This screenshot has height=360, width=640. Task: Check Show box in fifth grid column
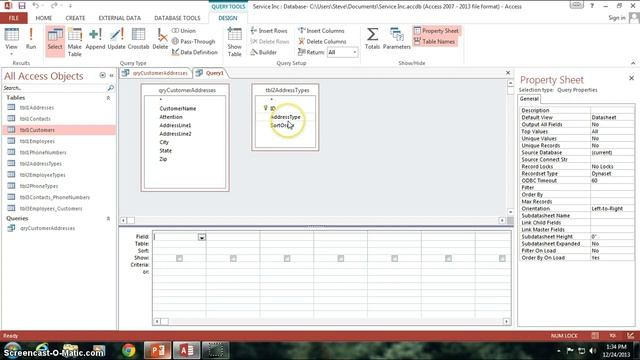[x=395, y=258]
